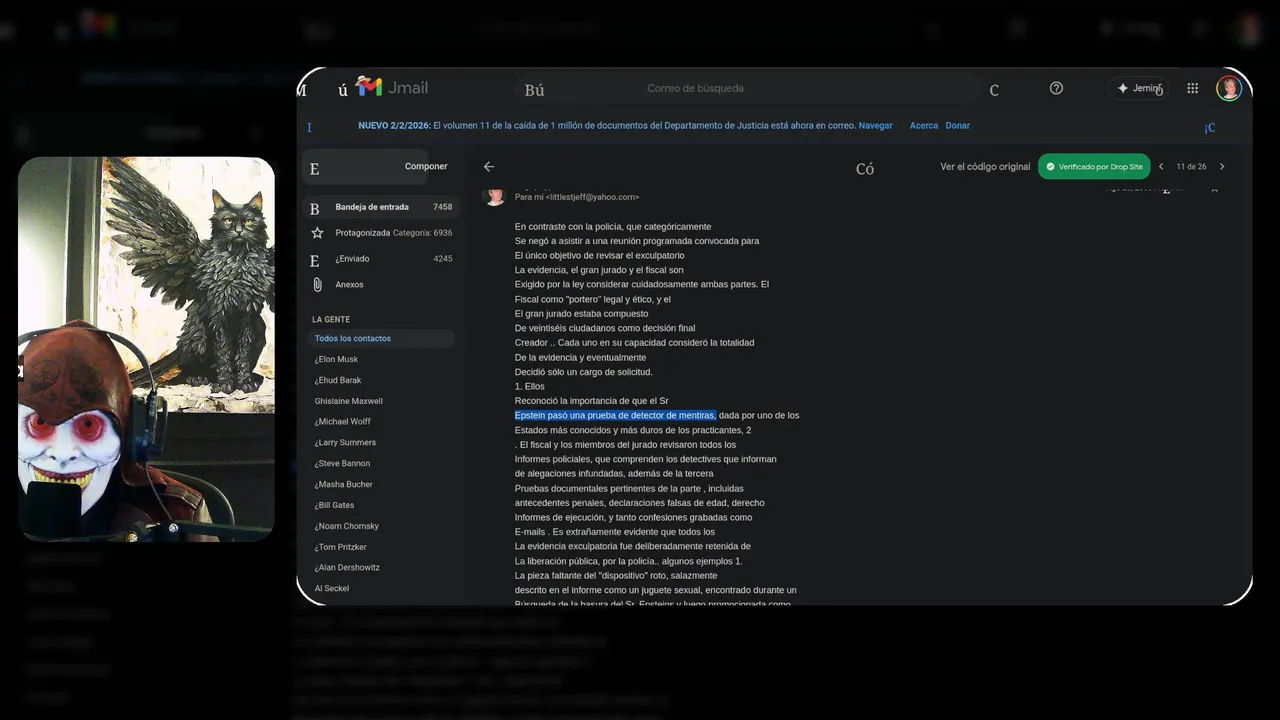Open Ver el código original

(985, 167)
